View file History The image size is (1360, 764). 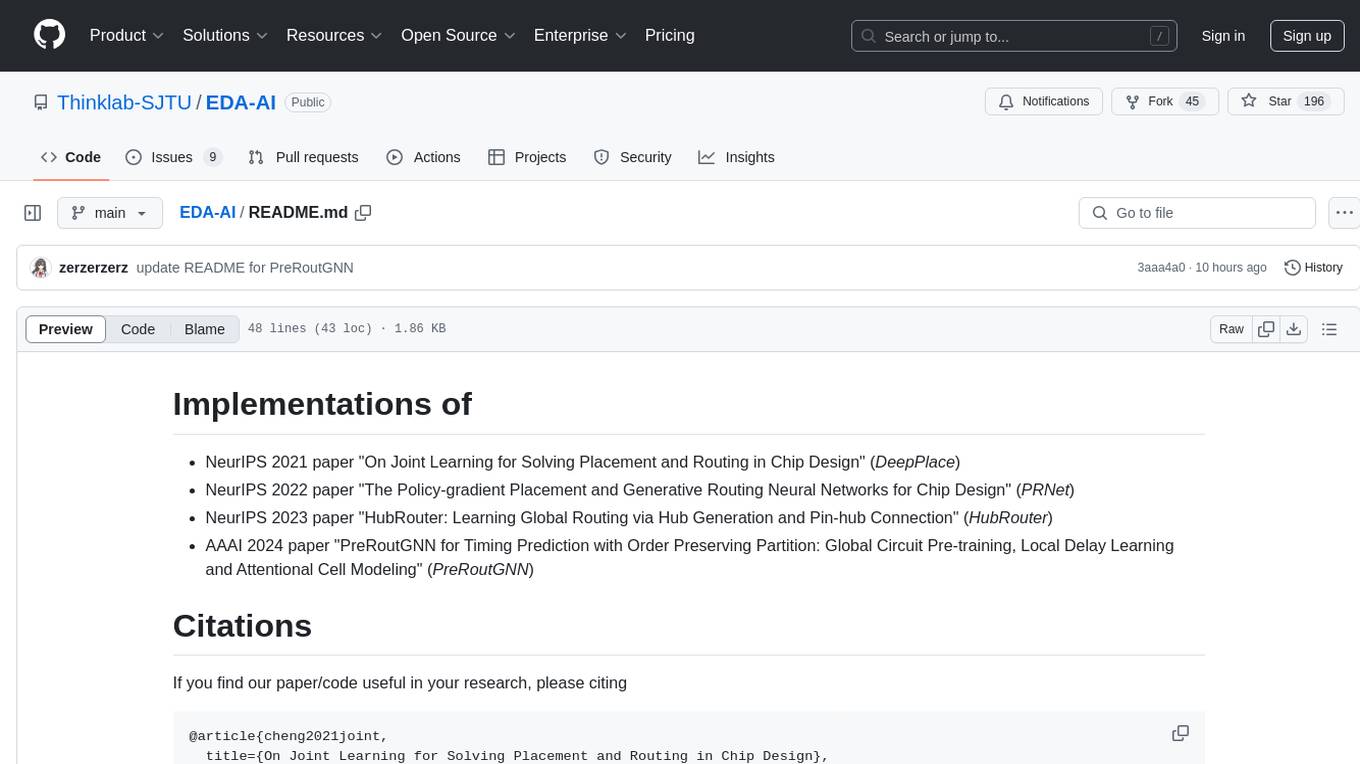pyautogui.click(x=1313, y=268)
